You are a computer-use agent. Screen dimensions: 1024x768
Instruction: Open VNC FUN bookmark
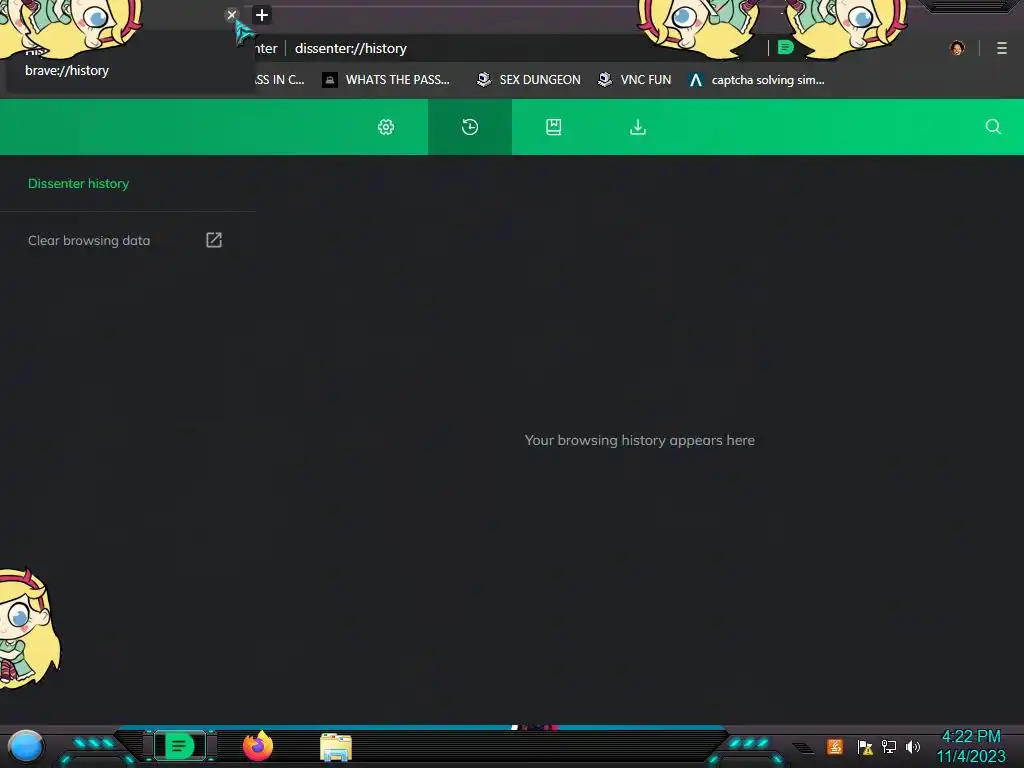[635, 80]
